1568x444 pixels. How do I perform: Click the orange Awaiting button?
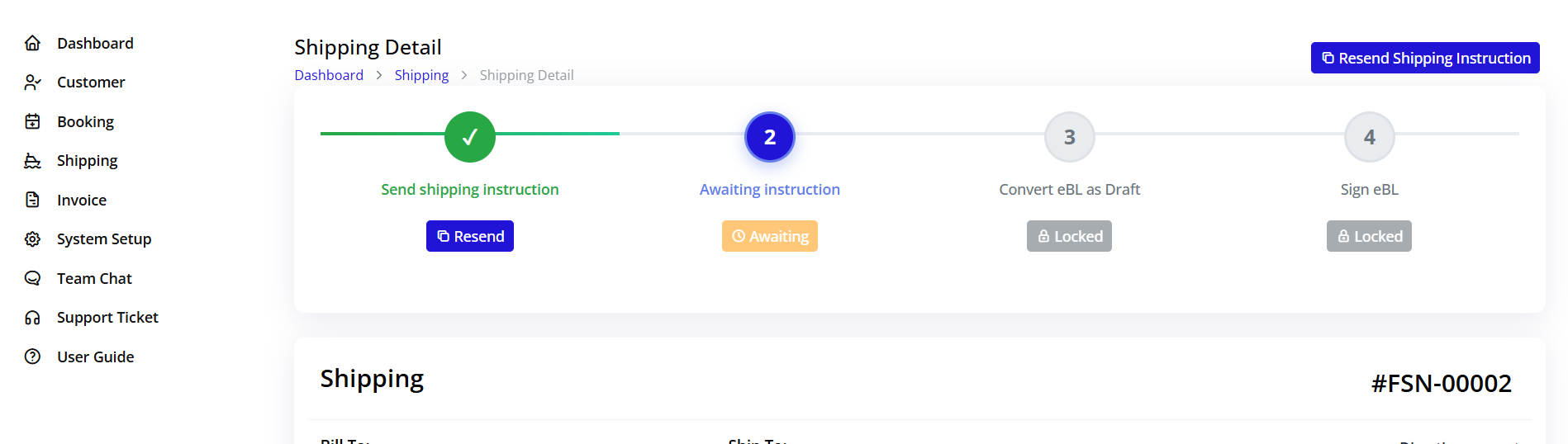pos(769,236)
